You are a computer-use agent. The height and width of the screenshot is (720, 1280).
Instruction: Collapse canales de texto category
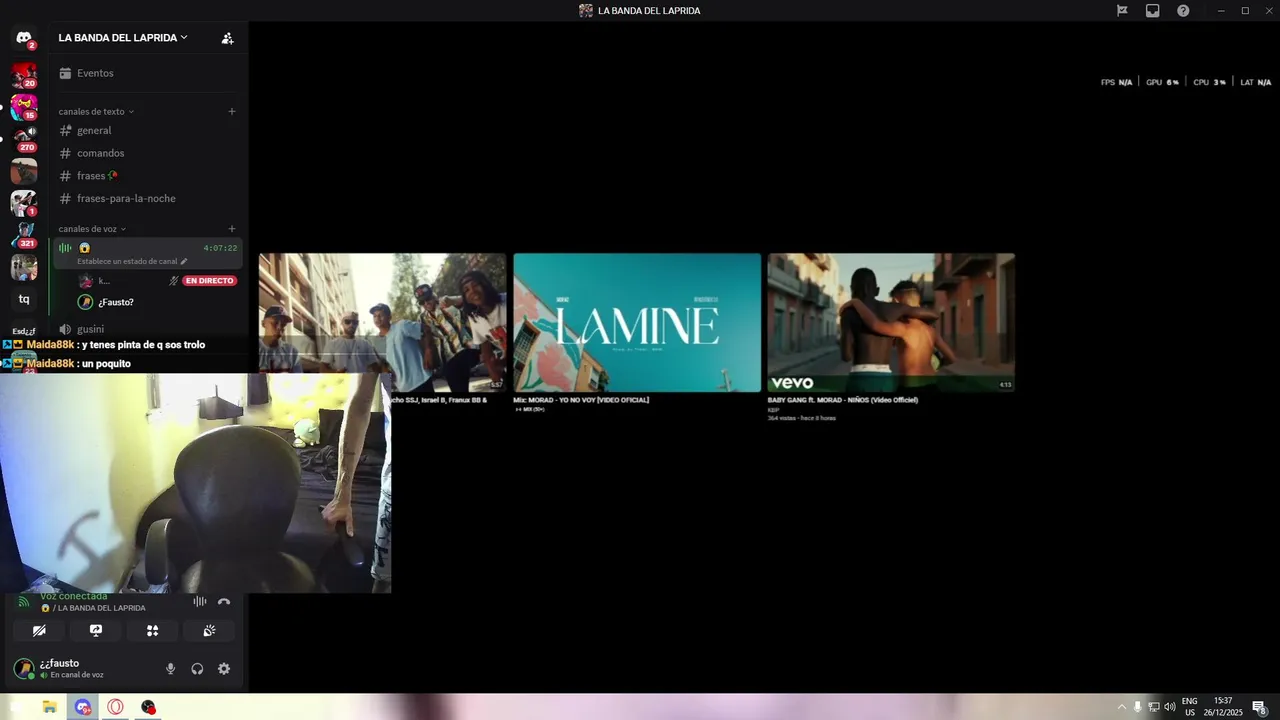pyautogui.click(x=96, y=112)
